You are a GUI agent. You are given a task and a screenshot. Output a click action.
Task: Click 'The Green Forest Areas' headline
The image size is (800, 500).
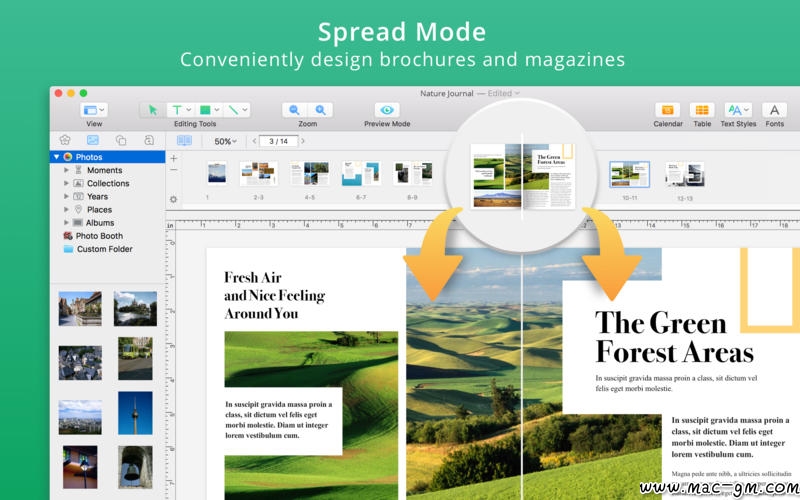tap(674, 337)
